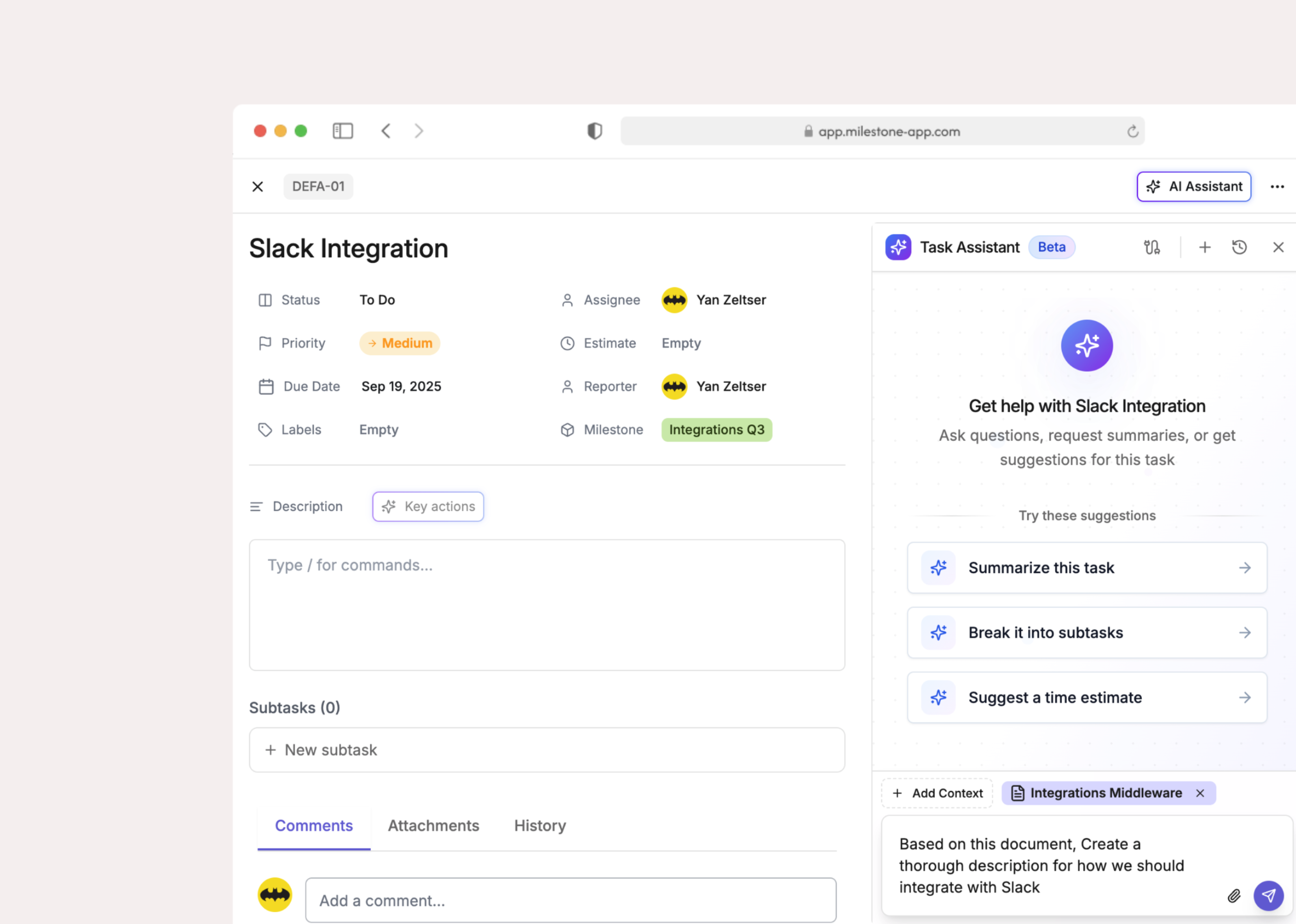Set the Estimate Empty value
The height and width of the screenshot is (924, 1296).
tap(681, 343)
